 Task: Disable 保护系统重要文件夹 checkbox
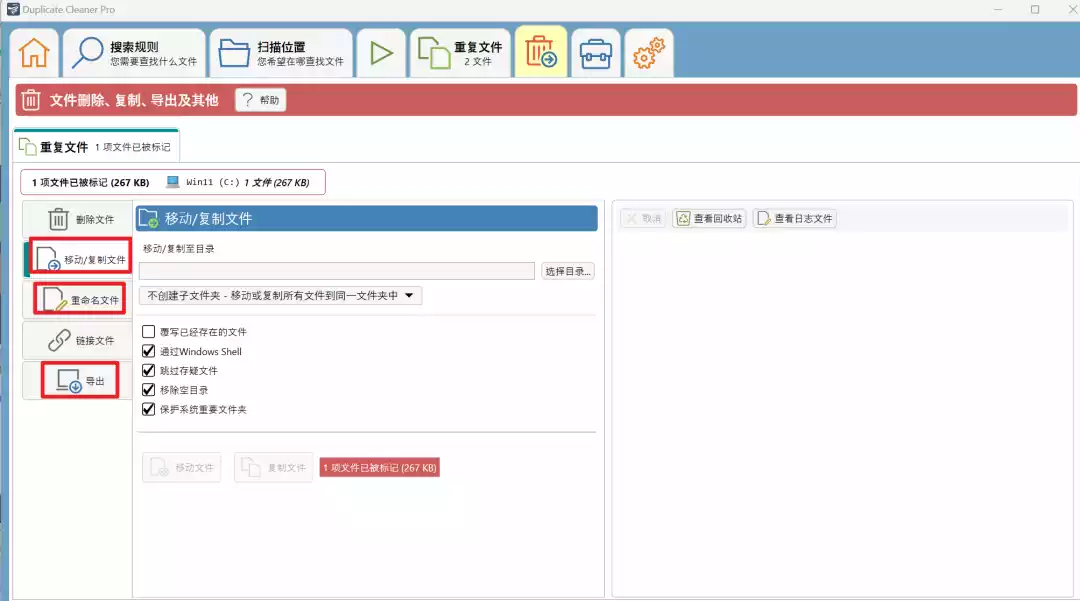point(149,409)
